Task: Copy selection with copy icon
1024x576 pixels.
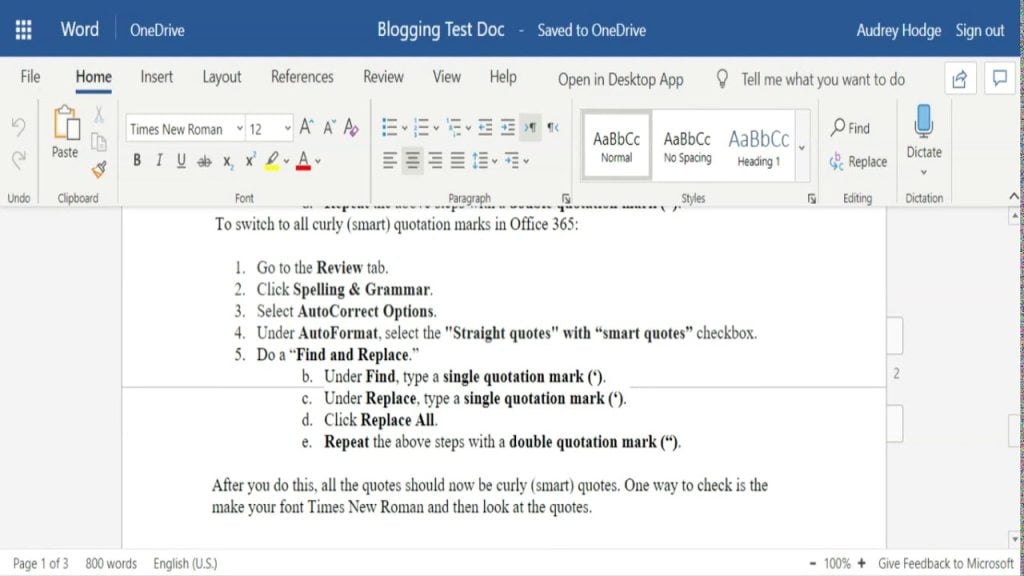Action: [x=99, y=142]
